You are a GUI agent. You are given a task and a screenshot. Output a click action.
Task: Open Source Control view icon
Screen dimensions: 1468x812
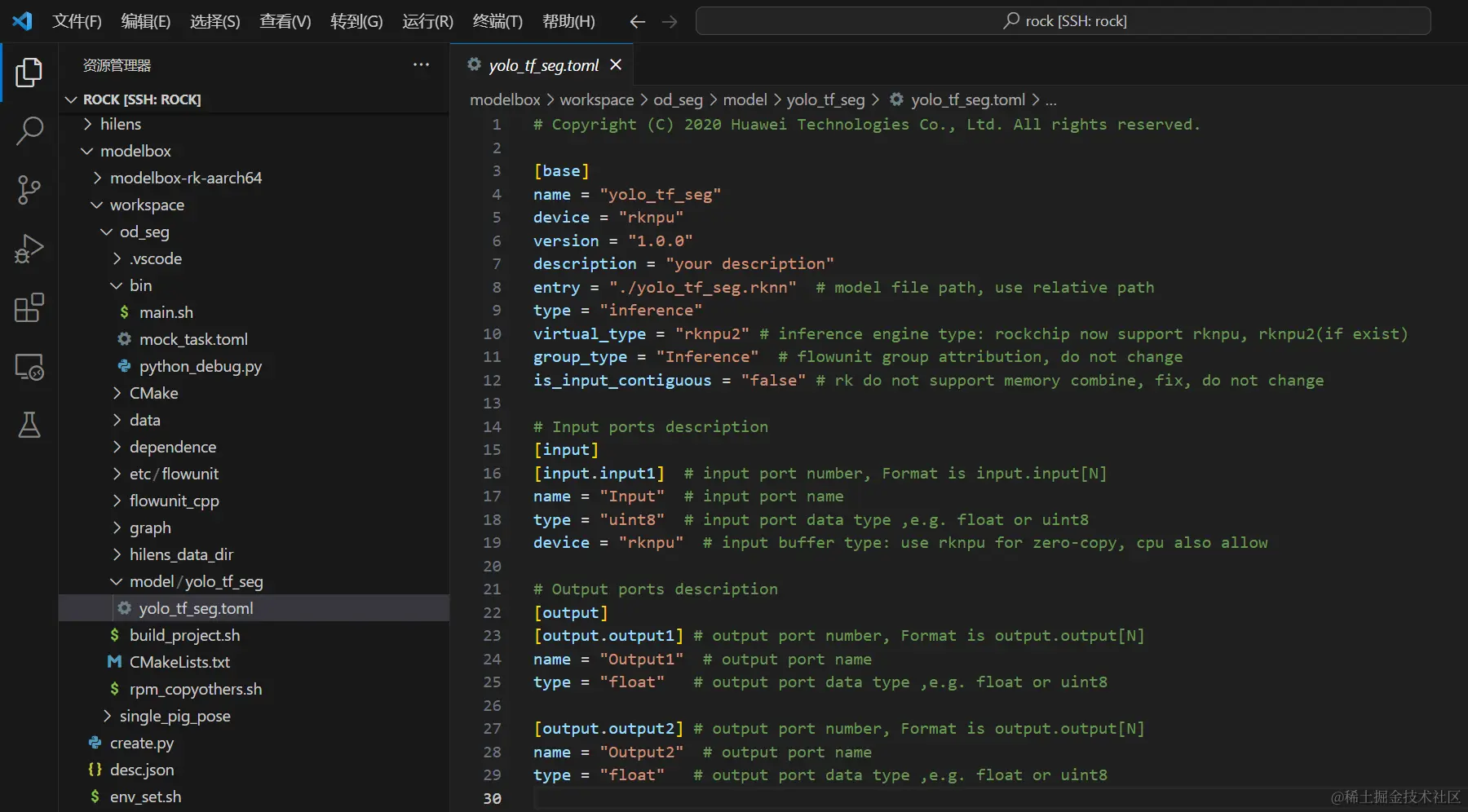29,190
